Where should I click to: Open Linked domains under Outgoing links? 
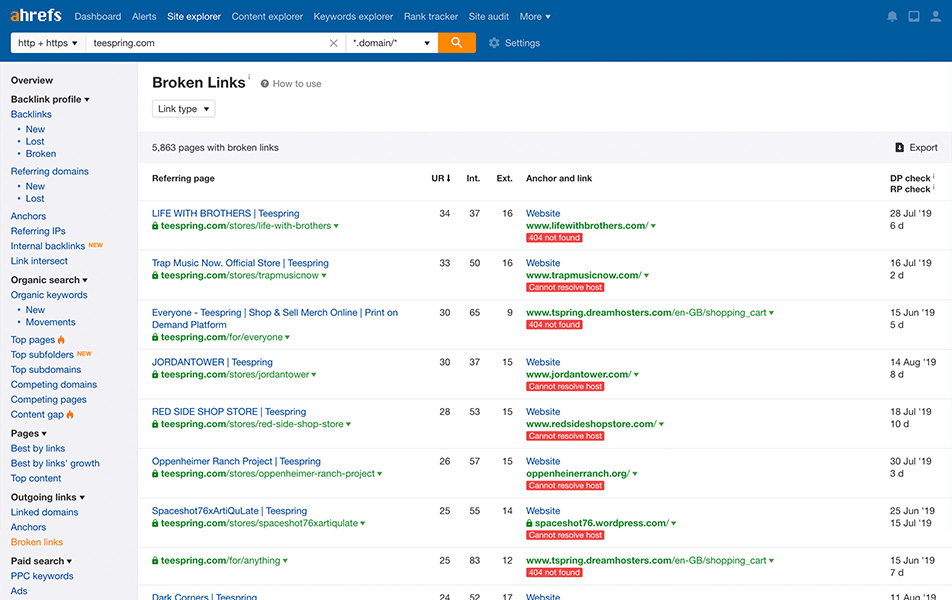tap(44, 513)
